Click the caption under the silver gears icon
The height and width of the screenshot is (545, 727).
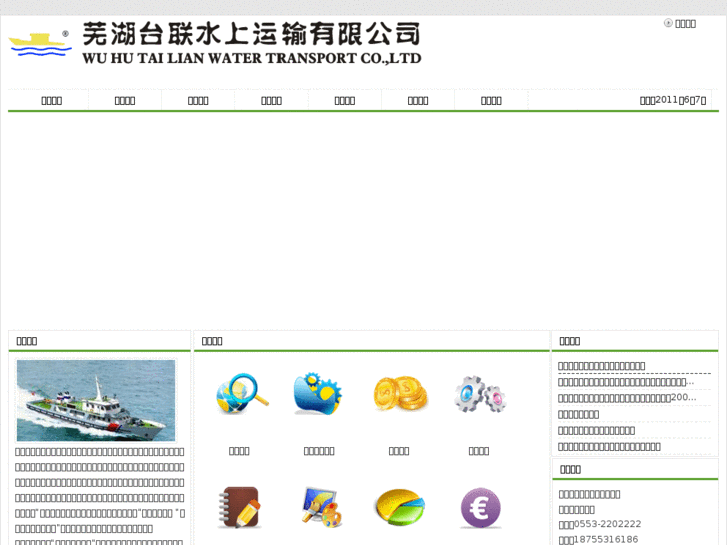(x=478, y=451)
